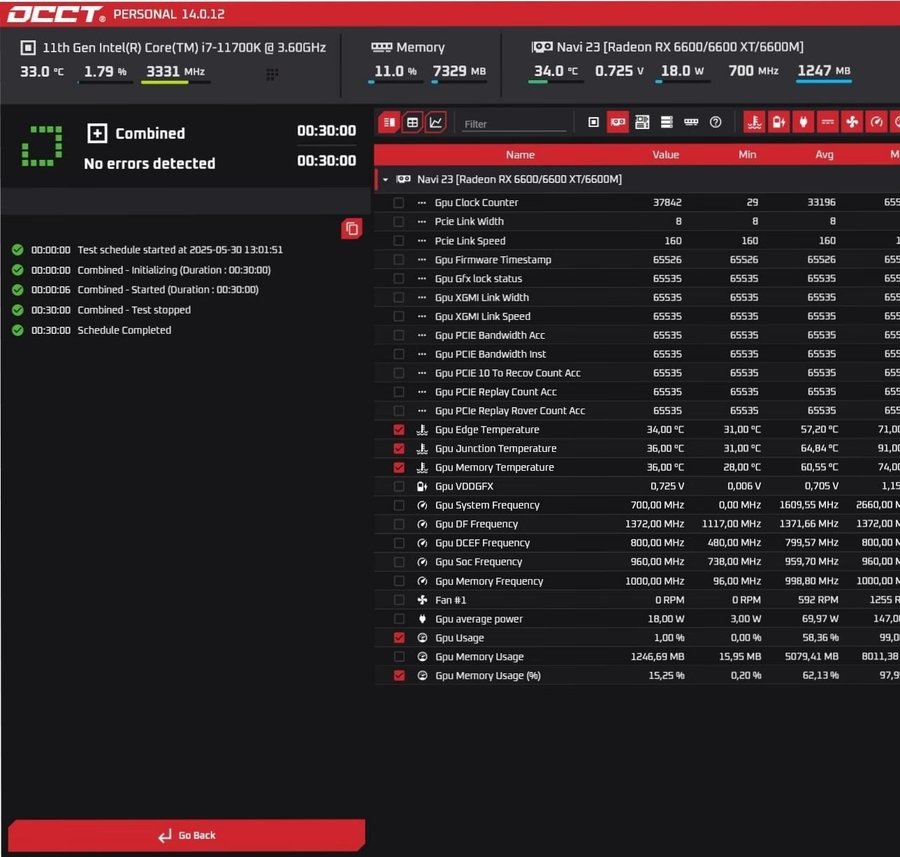Check the Pcie Link Width checkbox
Image resolution: width=900 pixels, height=857 pixels.
point(399,222)
